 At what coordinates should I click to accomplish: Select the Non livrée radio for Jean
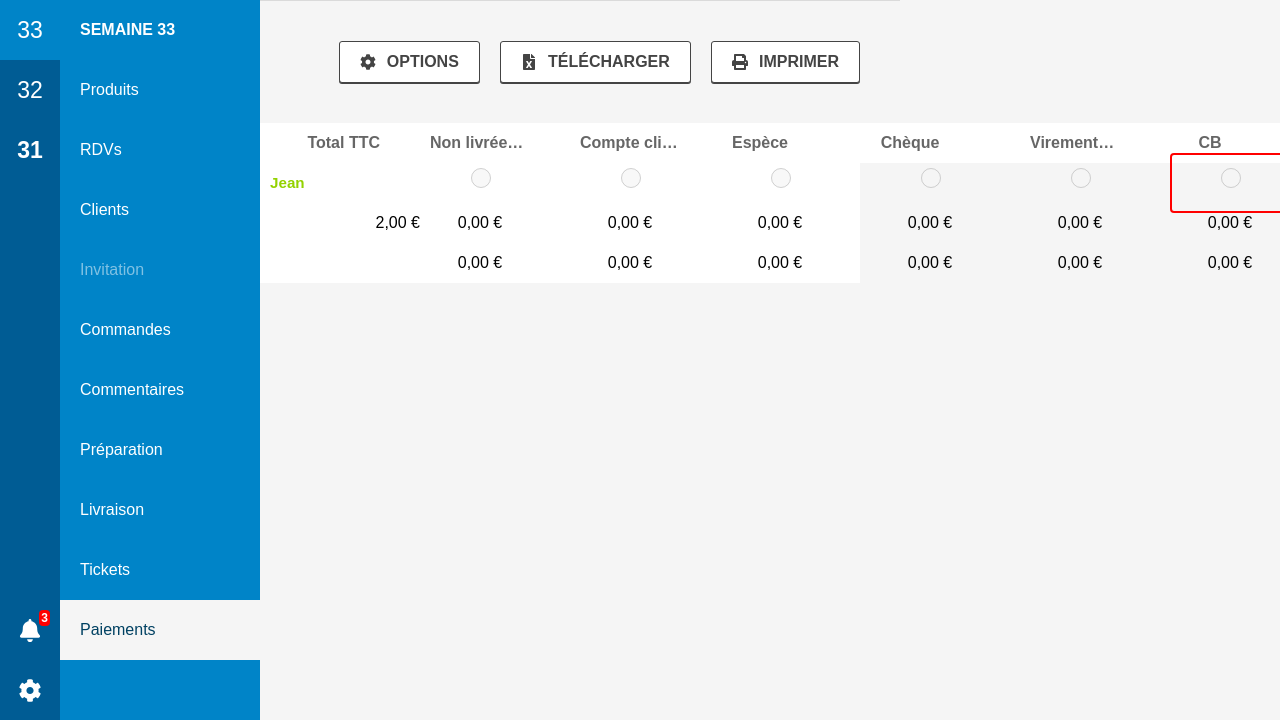(481, 178)
